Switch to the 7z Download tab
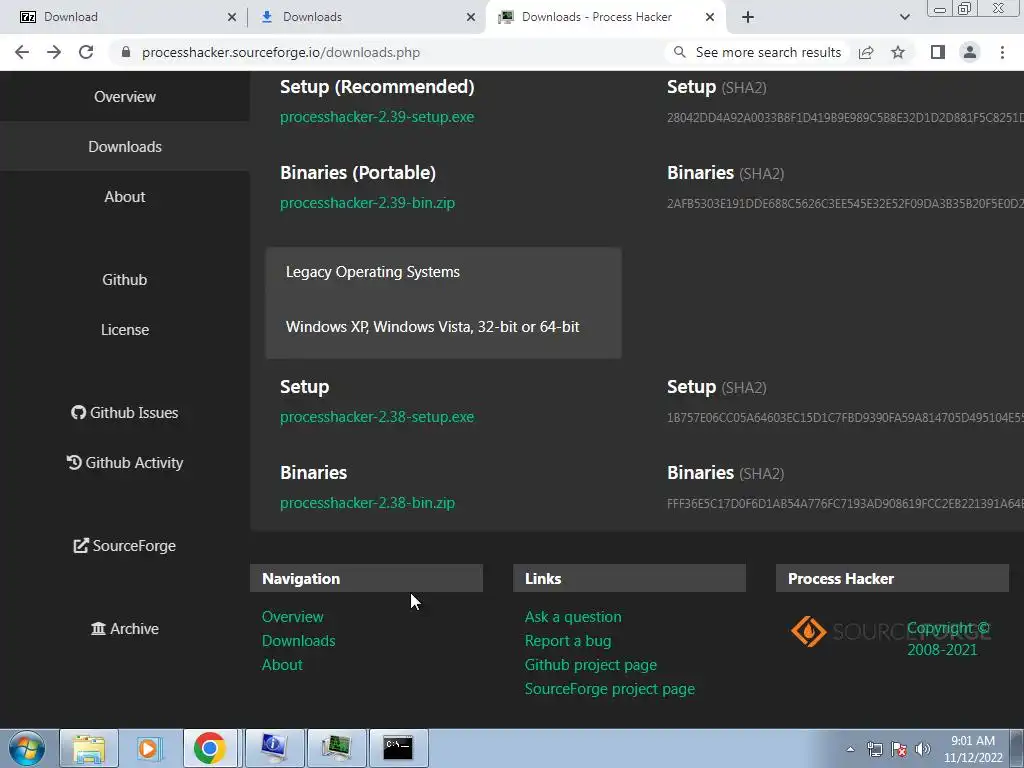 click(x=124, y=17)
